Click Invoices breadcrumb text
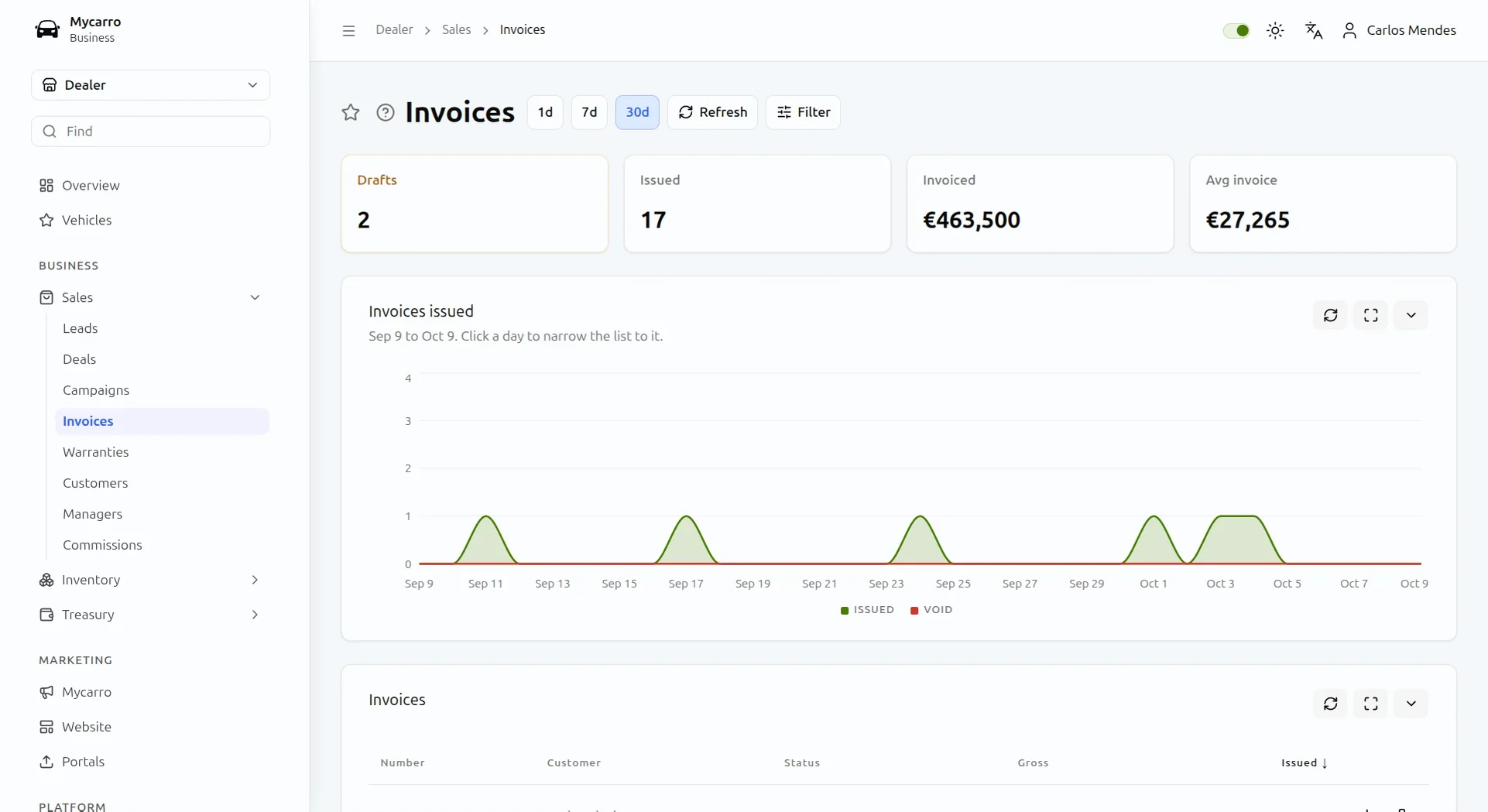1488x812 pixels. (x=523, y=30)
